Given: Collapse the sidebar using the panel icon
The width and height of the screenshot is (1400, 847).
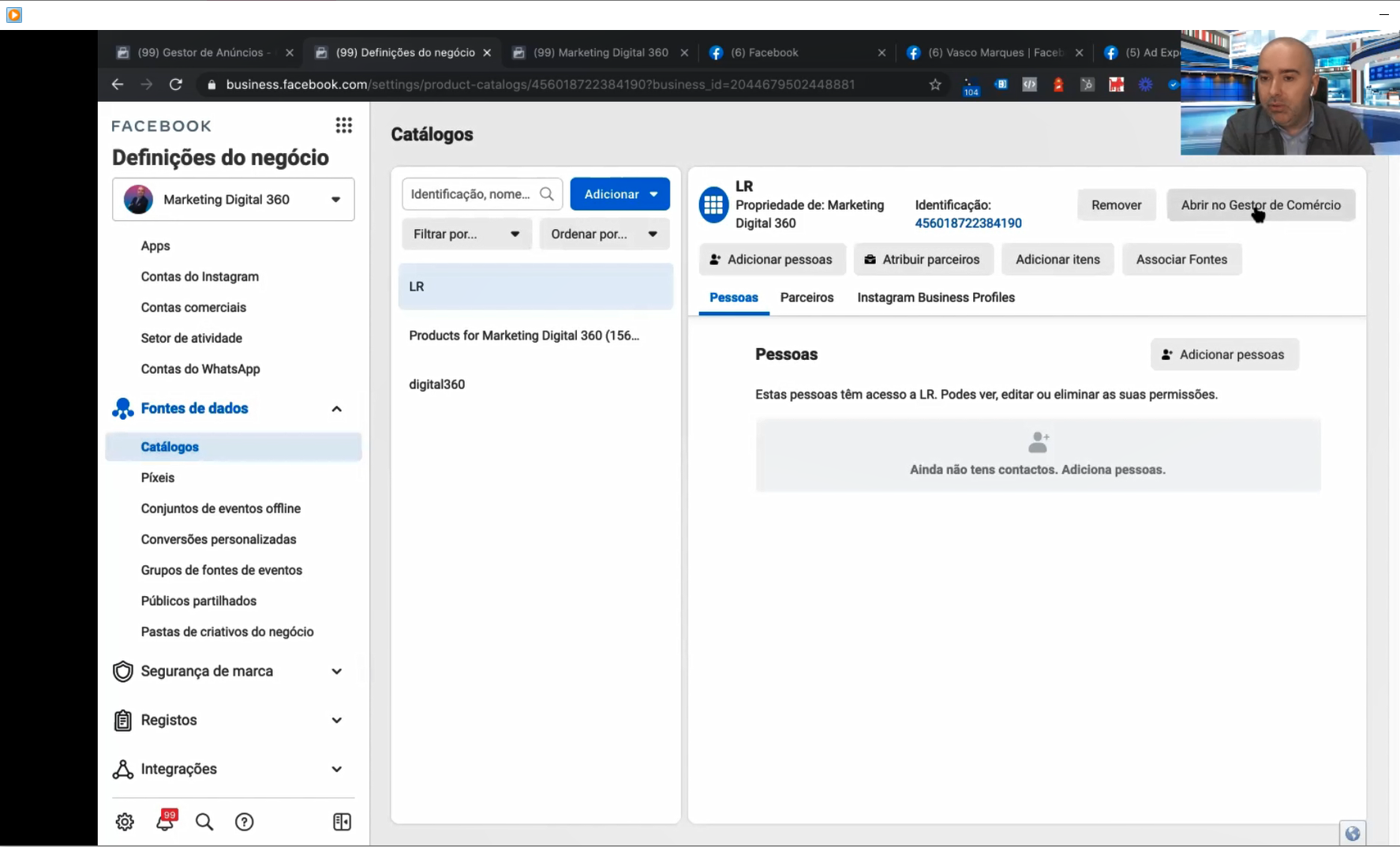Looking at the screenshot, I should [x=343, y=822].
